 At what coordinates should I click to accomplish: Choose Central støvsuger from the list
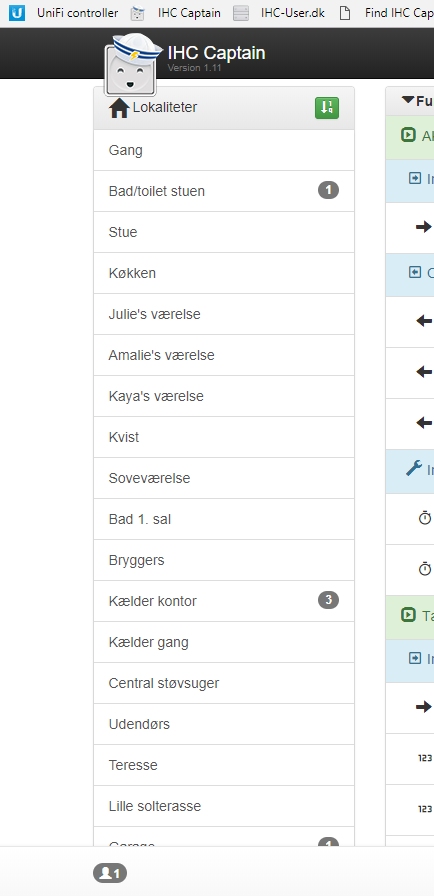[x=224, y=683]
